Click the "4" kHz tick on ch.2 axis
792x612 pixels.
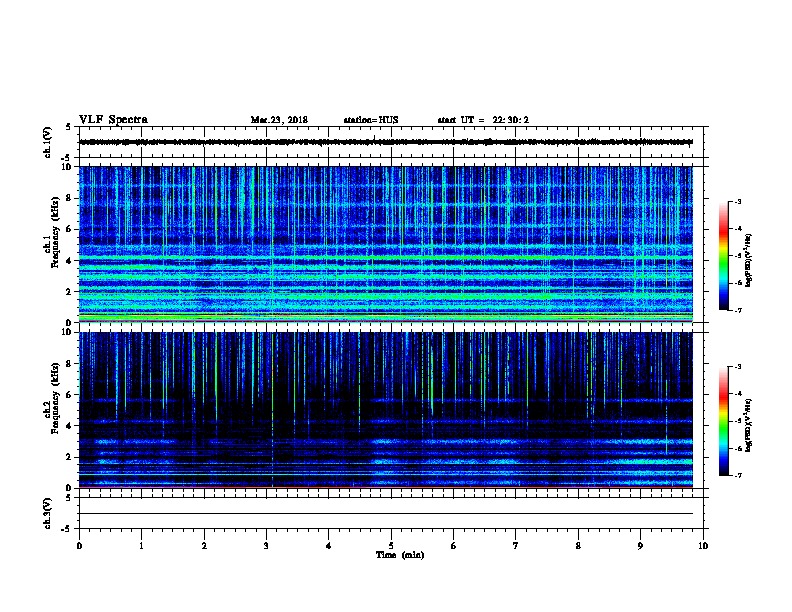pyautogui.click(x=69, y=426)
